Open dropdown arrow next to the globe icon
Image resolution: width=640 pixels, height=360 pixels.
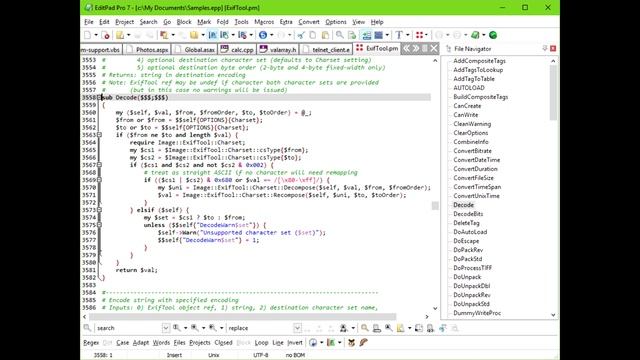pyautogui.click(x=271, y=35)
